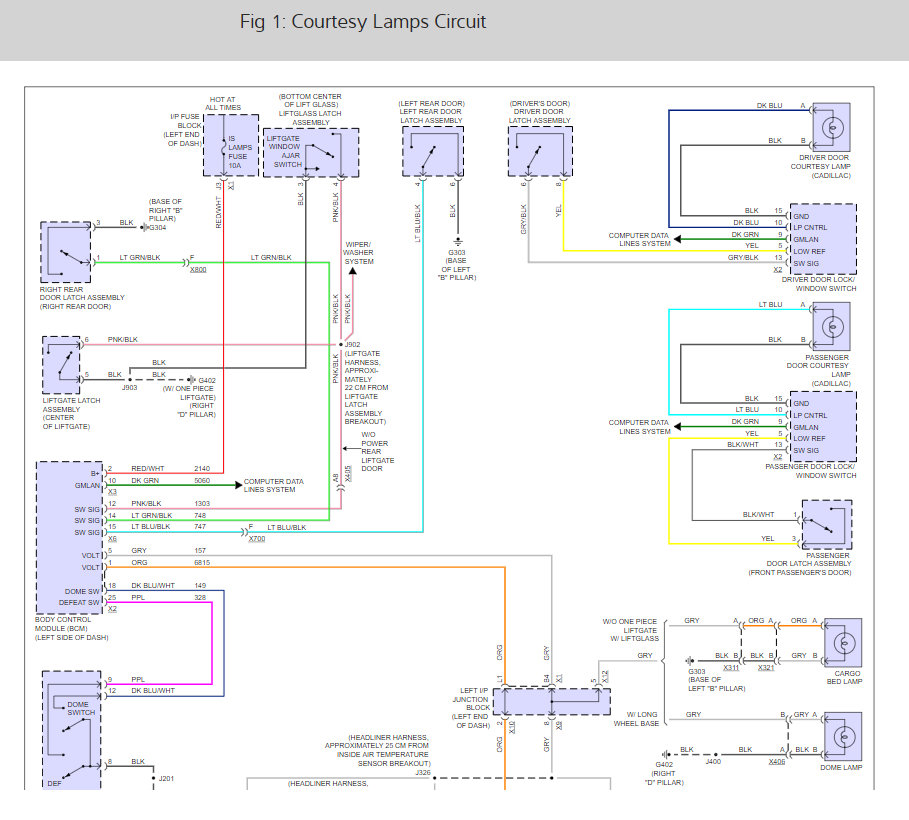Screen dimensions: 909x820
Task: Click the X700 connector label
Action: pos(257,539)
